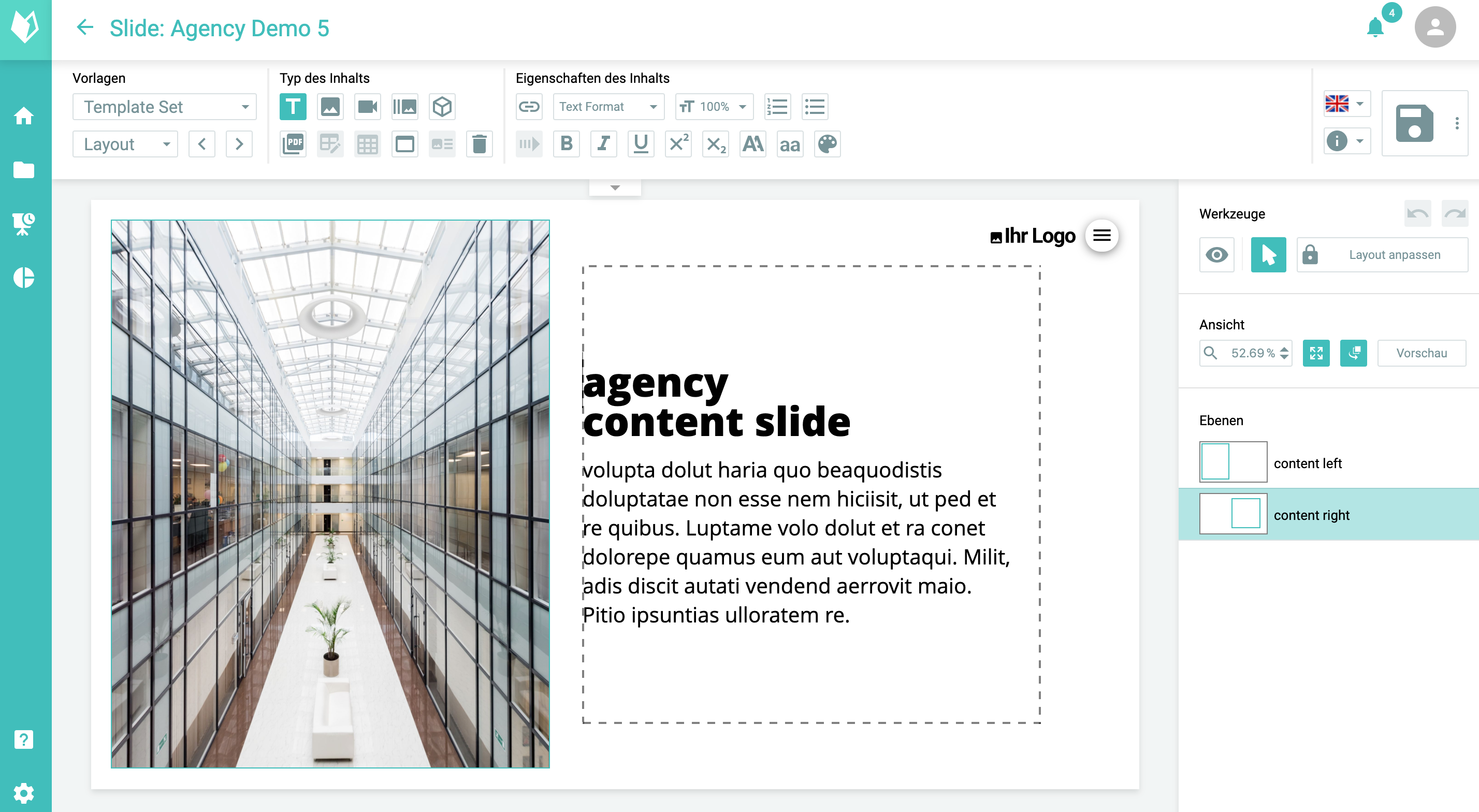
Task: Open the help question mark in the sidebar
Action: click(23, 740)
